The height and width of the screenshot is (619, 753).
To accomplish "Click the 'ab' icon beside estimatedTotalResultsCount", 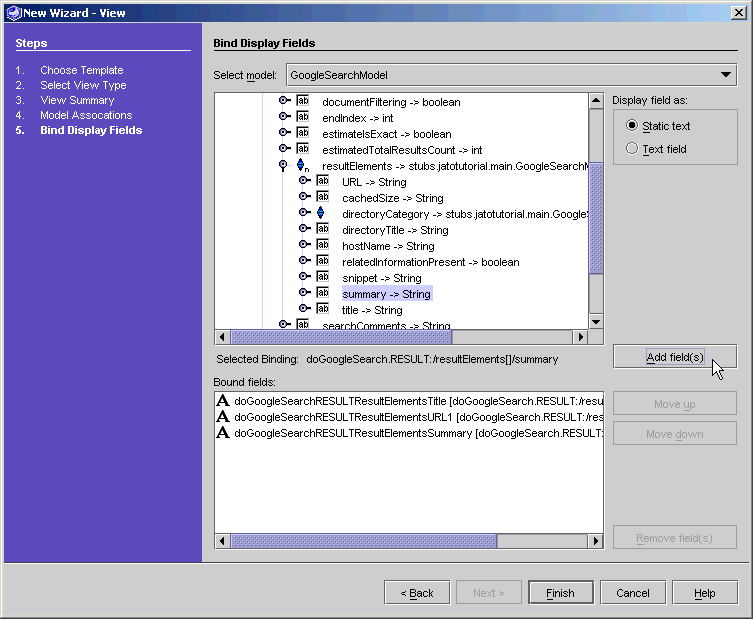I will [x=303, y=148].
